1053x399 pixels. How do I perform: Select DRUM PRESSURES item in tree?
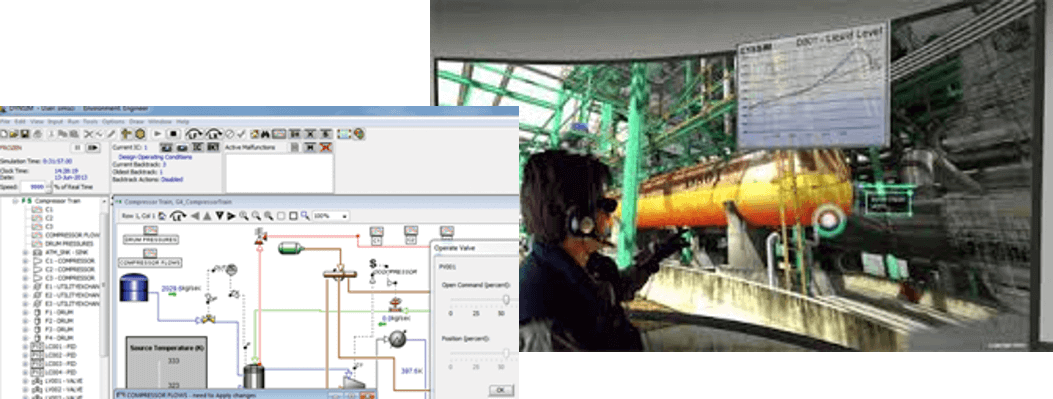click(x=68, y=244)
